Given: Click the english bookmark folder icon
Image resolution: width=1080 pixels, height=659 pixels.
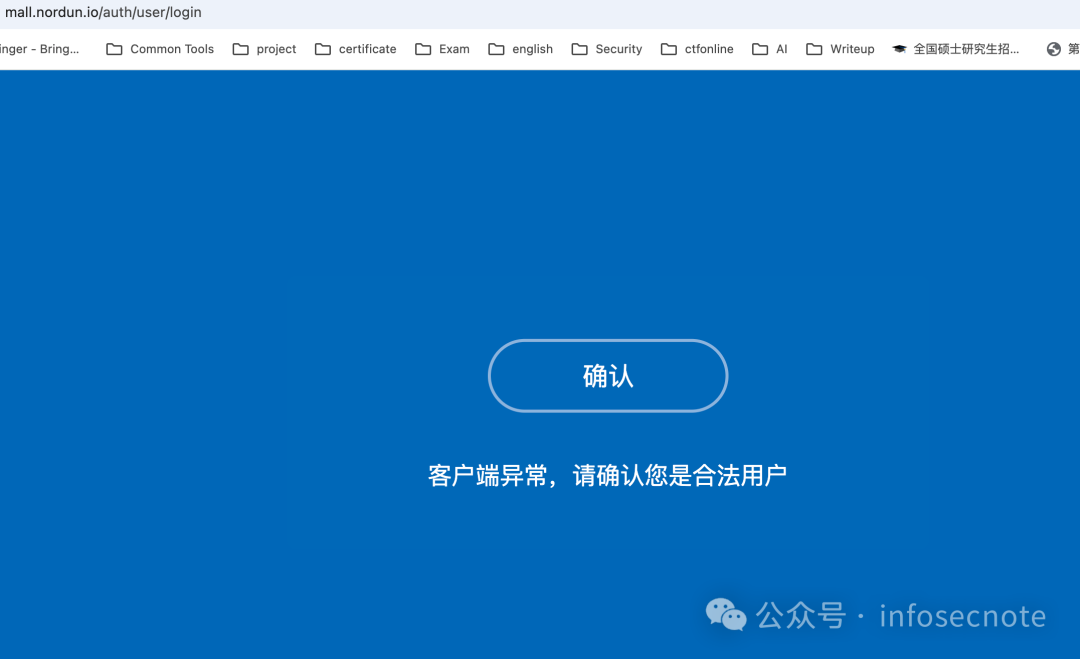Looking at the screenshot, I should point(496,48).
